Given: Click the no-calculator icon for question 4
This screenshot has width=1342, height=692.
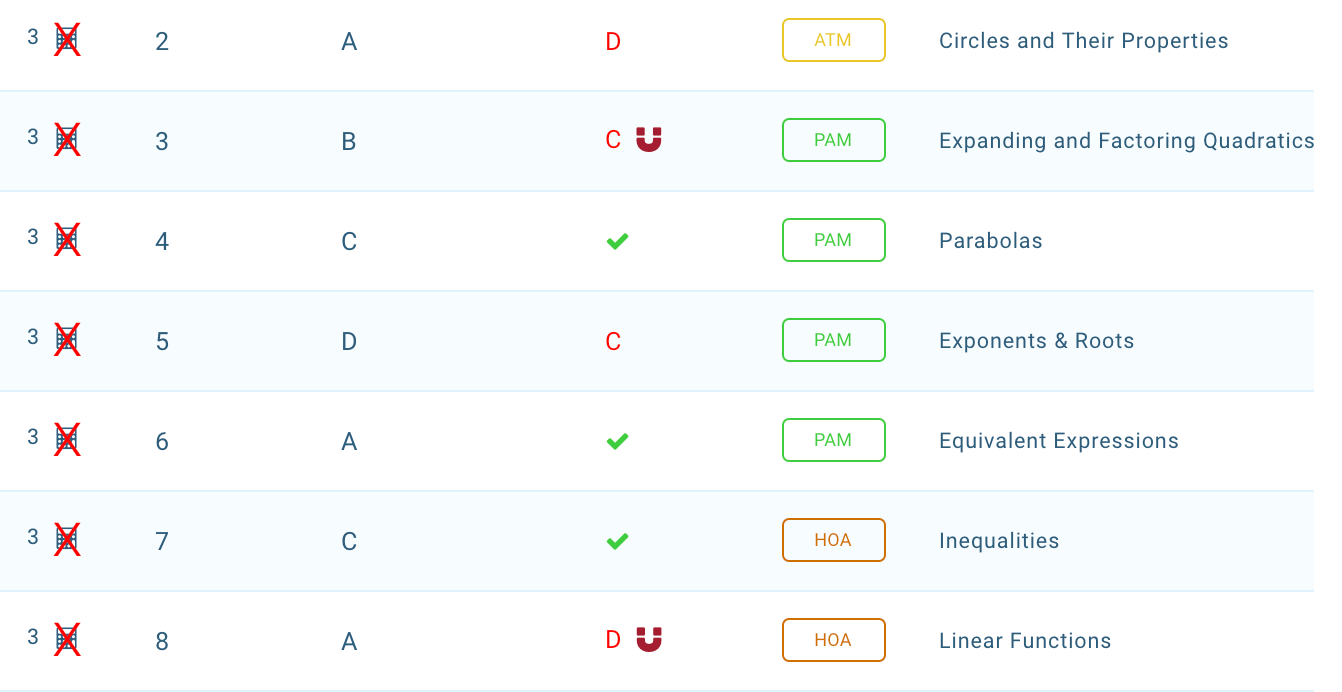Looking at the screenshot, I should (x=67, y=240).
